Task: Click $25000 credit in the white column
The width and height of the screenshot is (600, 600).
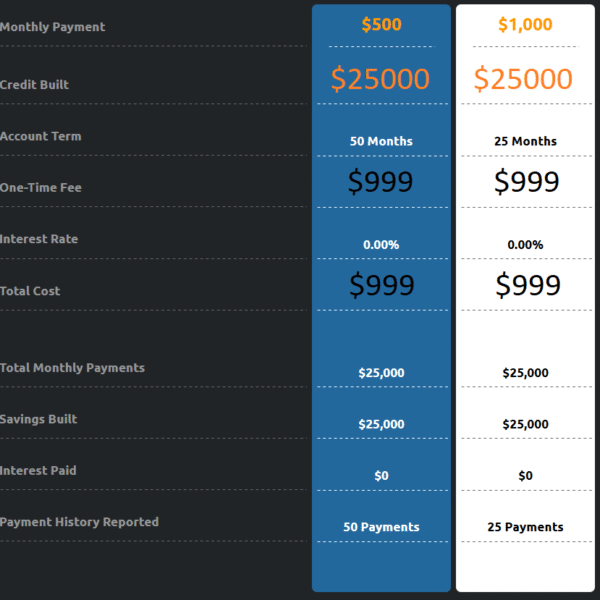Action: point(523,79)
